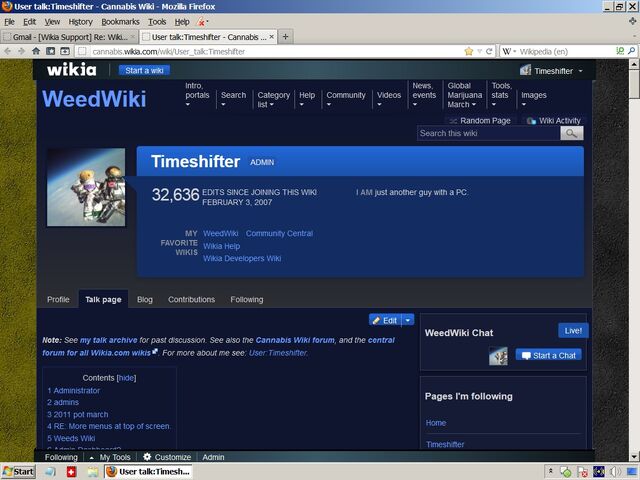Switch to the Profile tab
This screenshot has width=640, height=480.
(x=58, y=299)
